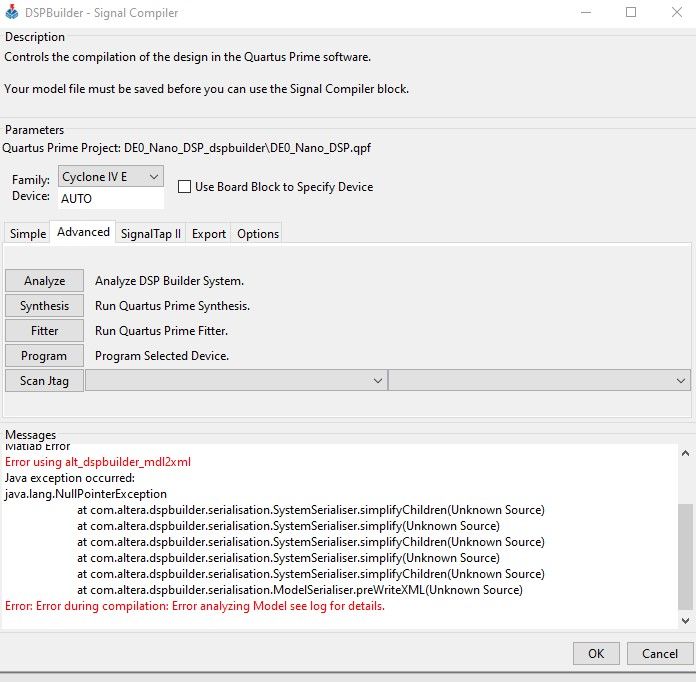Open the SignalTap II tab
The height and width of the screenshot is (682, 696).
(x=150, y=234)
